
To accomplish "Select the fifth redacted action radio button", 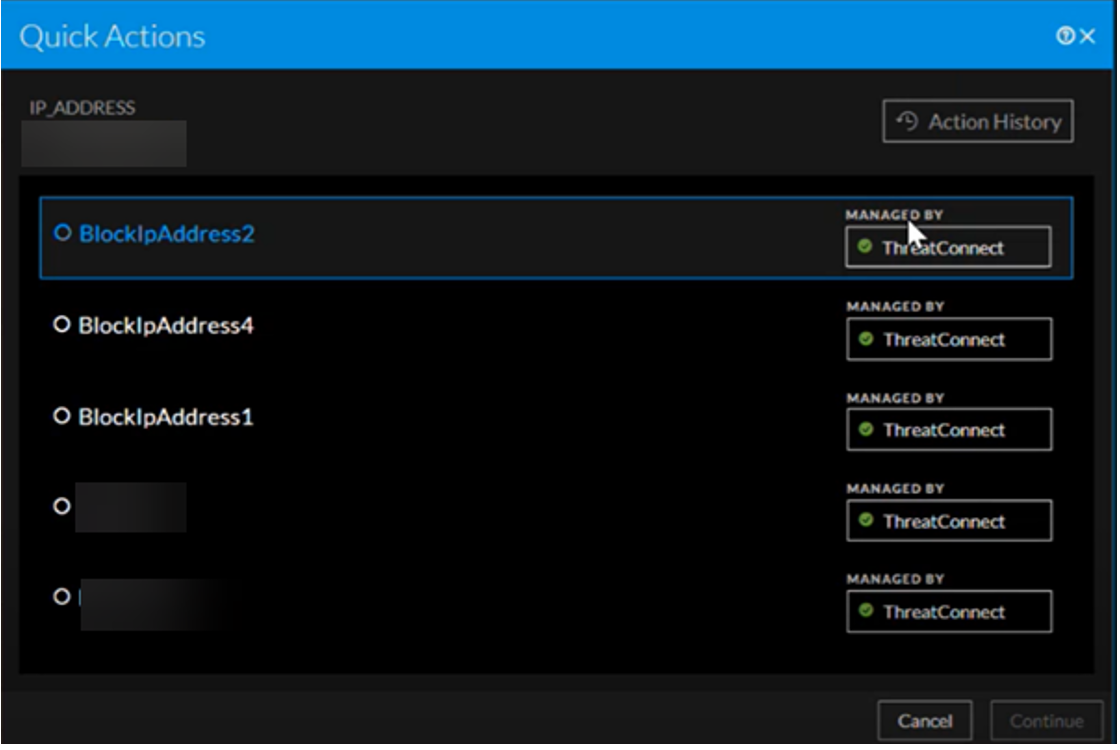I will pyautogui.click(x=63, y=597).
